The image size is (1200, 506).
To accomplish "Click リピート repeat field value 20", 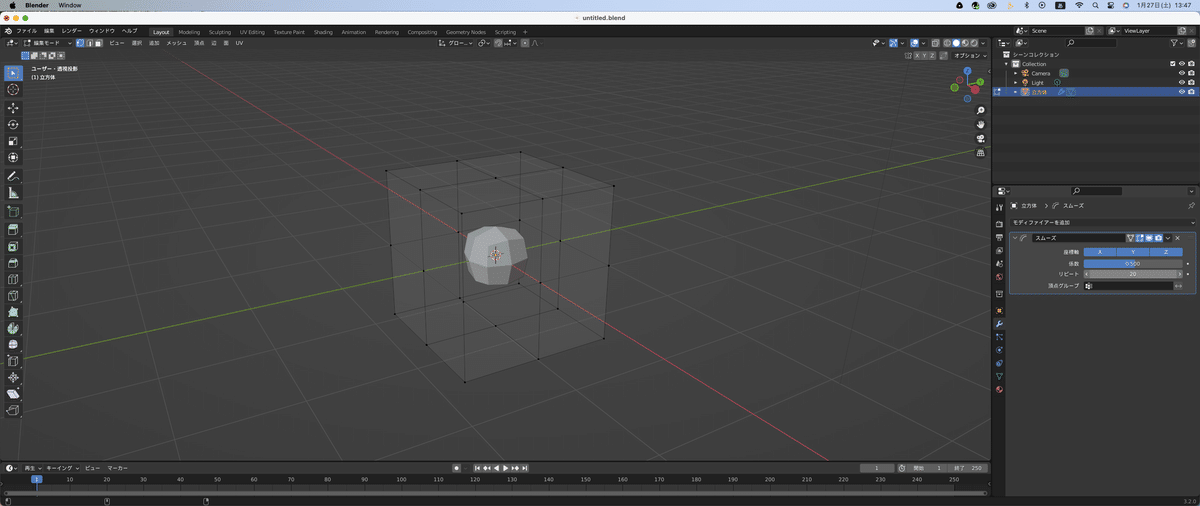I will tap(1134, 274).
